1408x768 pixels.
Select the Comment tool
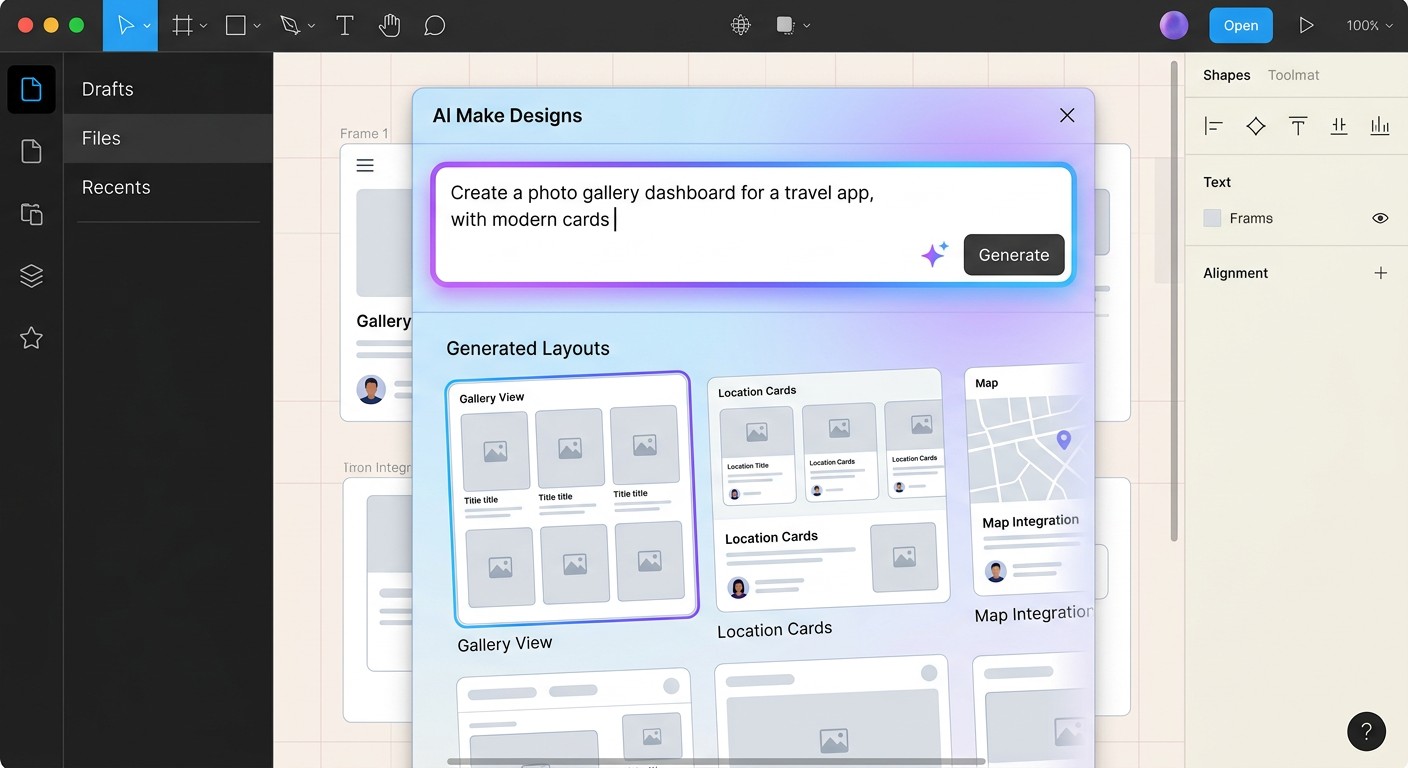pos(434,25)
